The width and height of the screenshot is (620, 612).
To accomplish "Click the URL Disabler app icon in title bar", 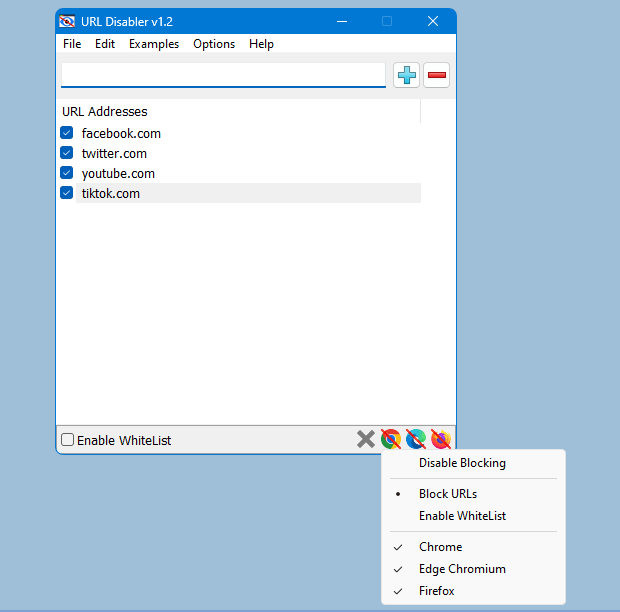I will 67,21.
